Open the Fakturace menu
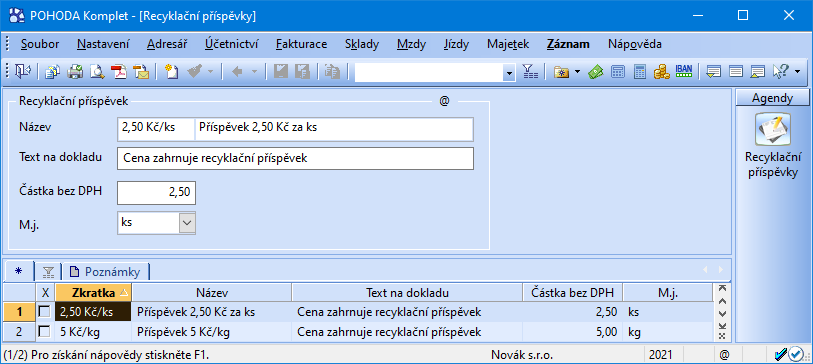The height and width of the screenshot is (364, 813). tap(301, 44)
